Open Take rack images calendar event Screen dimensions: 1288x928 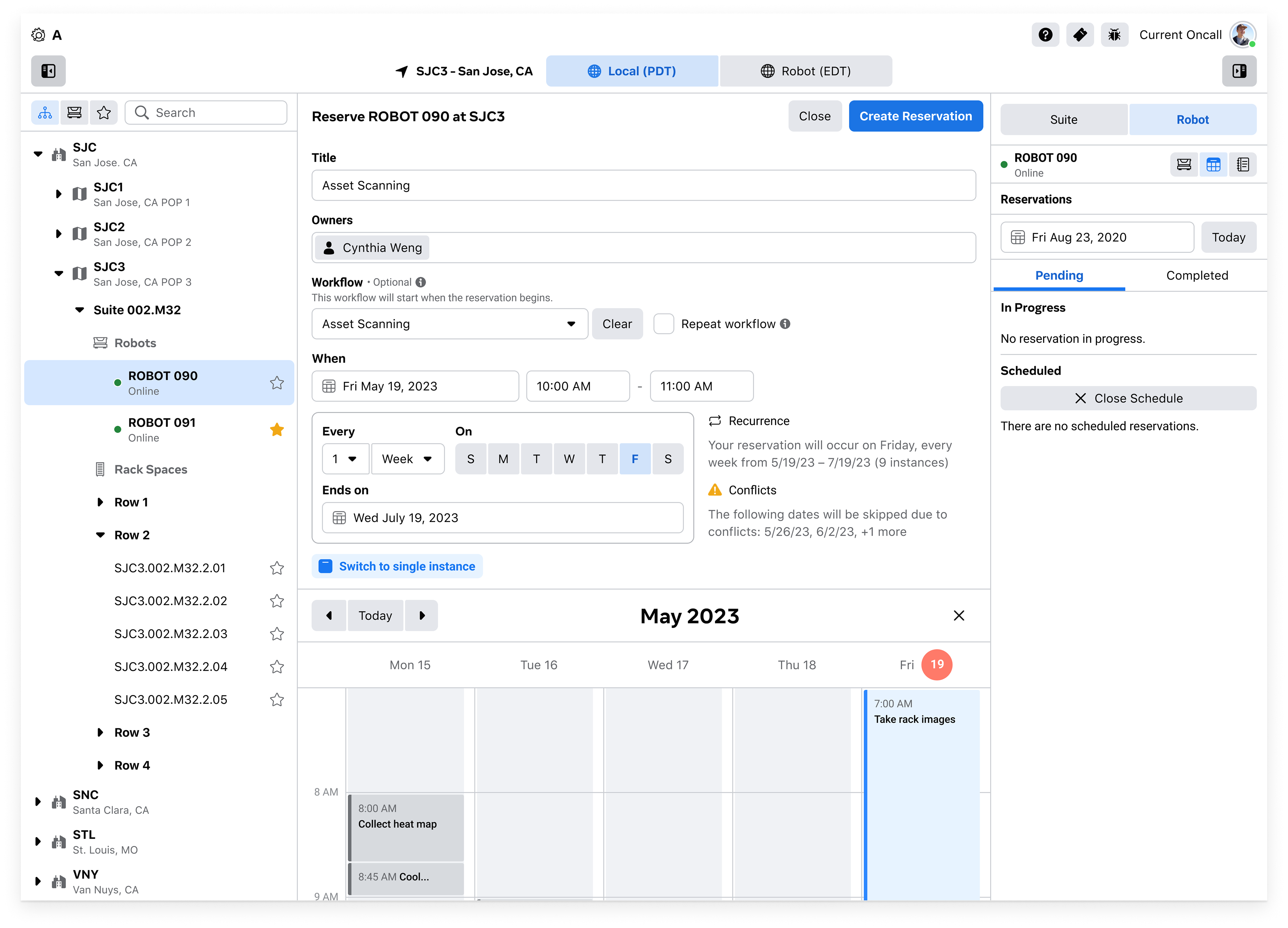(x=922, y=795)
